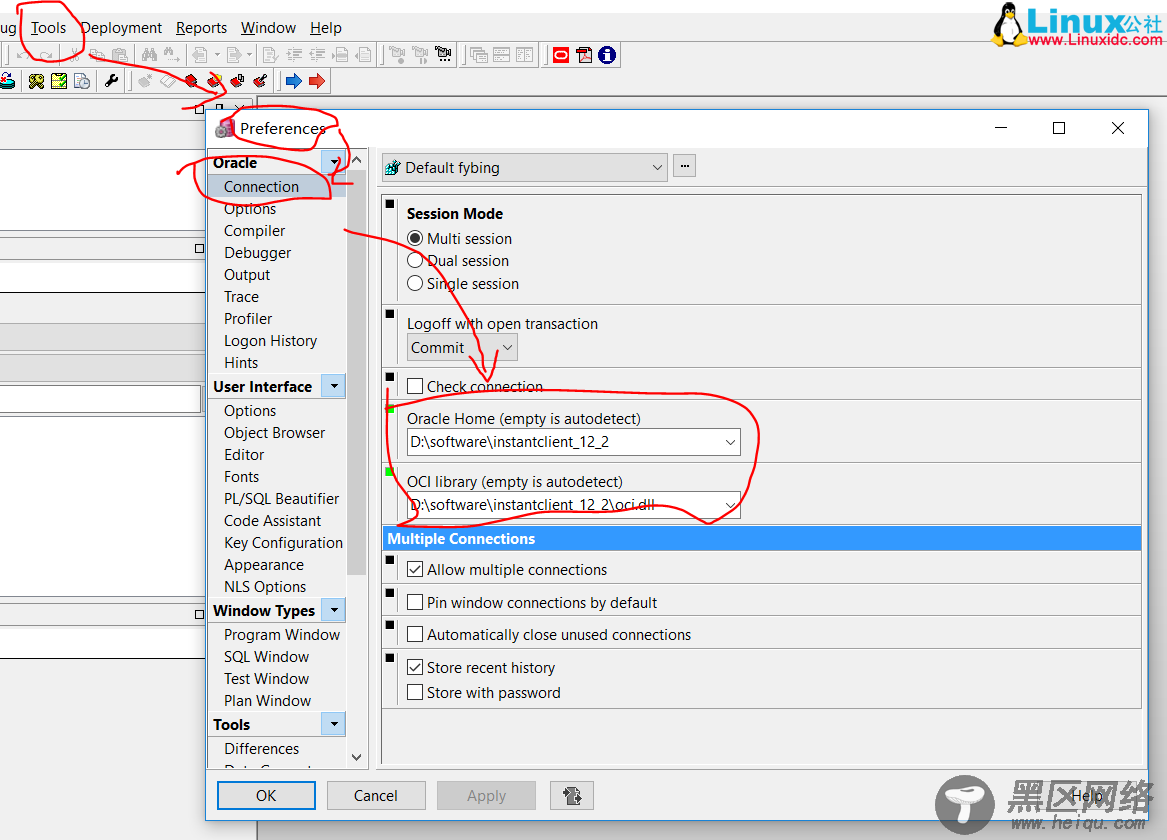Viewport: 1167px width, 840px height.
Task: Click the preference set icon button beside Apply
Action: 572,795
